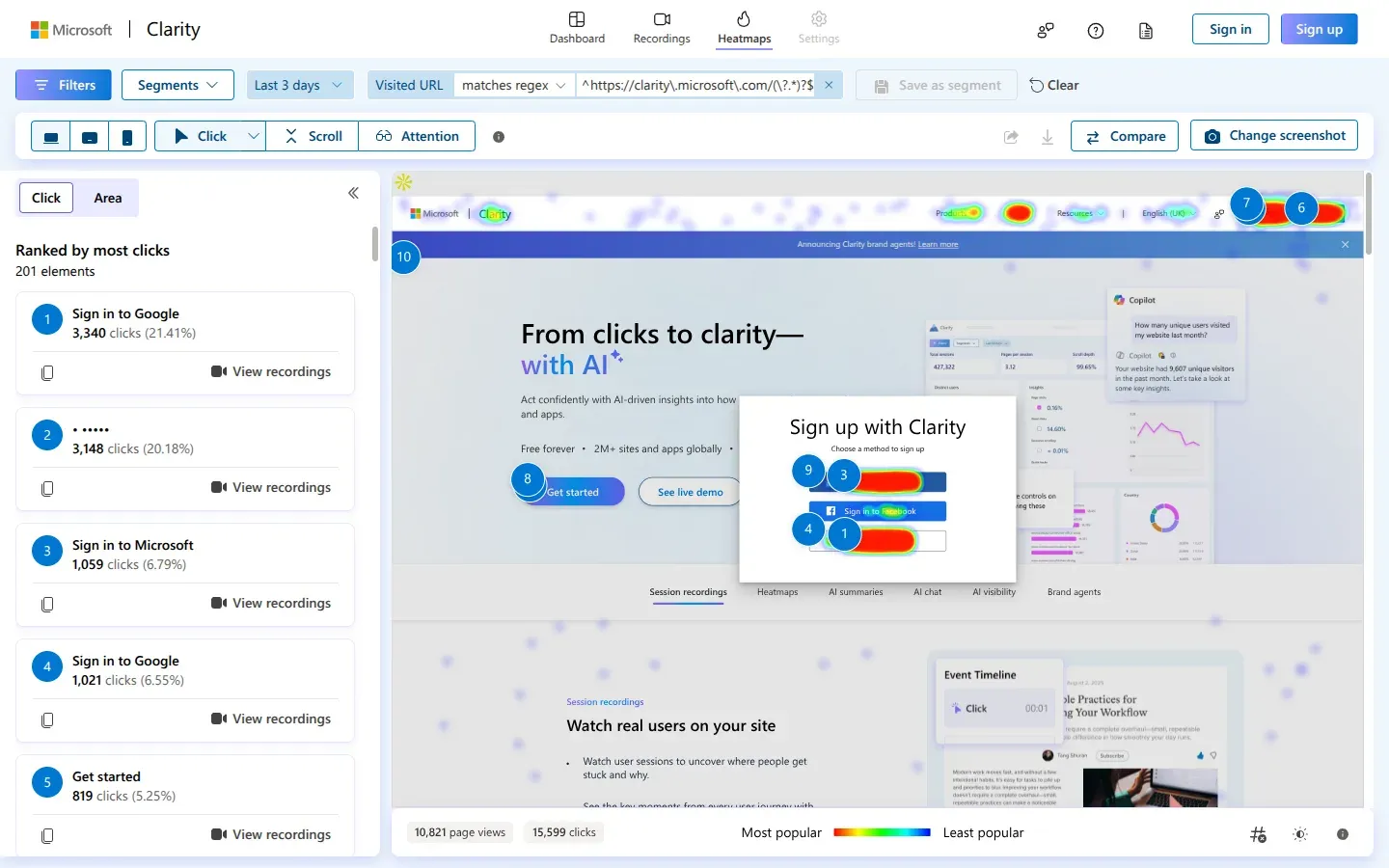Click the side panel scrollbar

click(375, 244)
